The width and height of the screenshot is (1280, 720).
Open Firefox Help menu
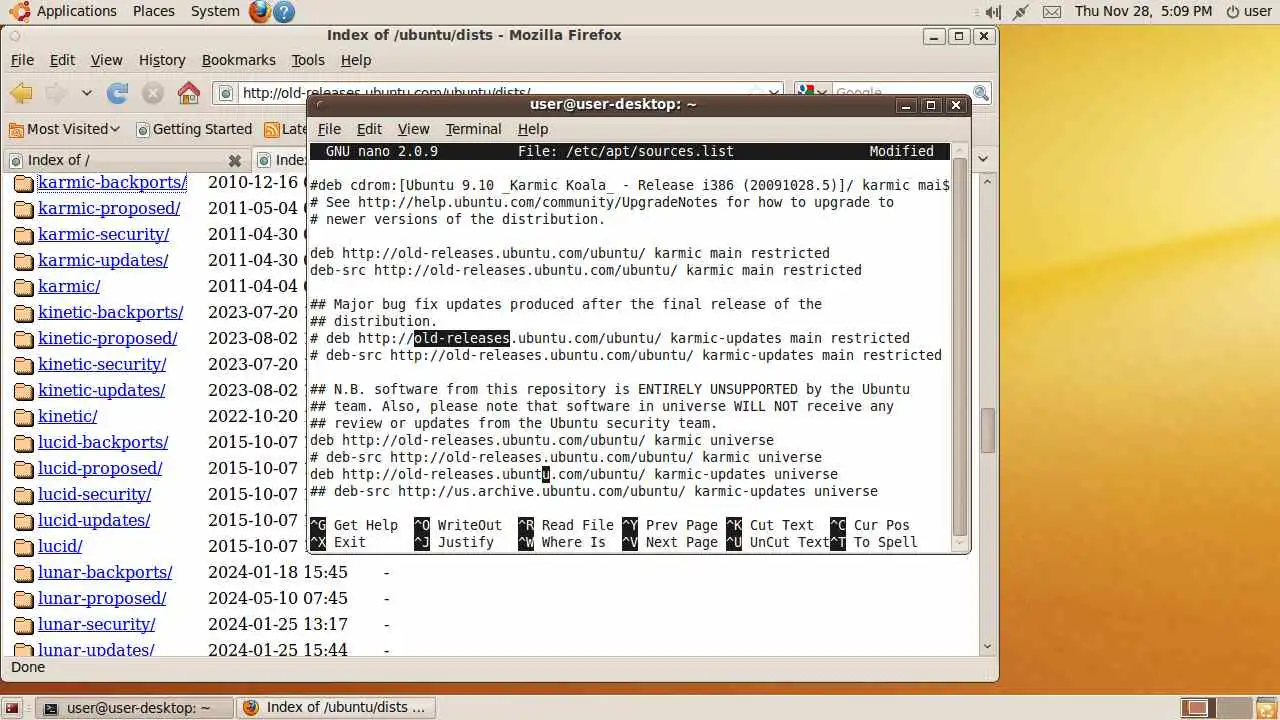tap(356, 60)
